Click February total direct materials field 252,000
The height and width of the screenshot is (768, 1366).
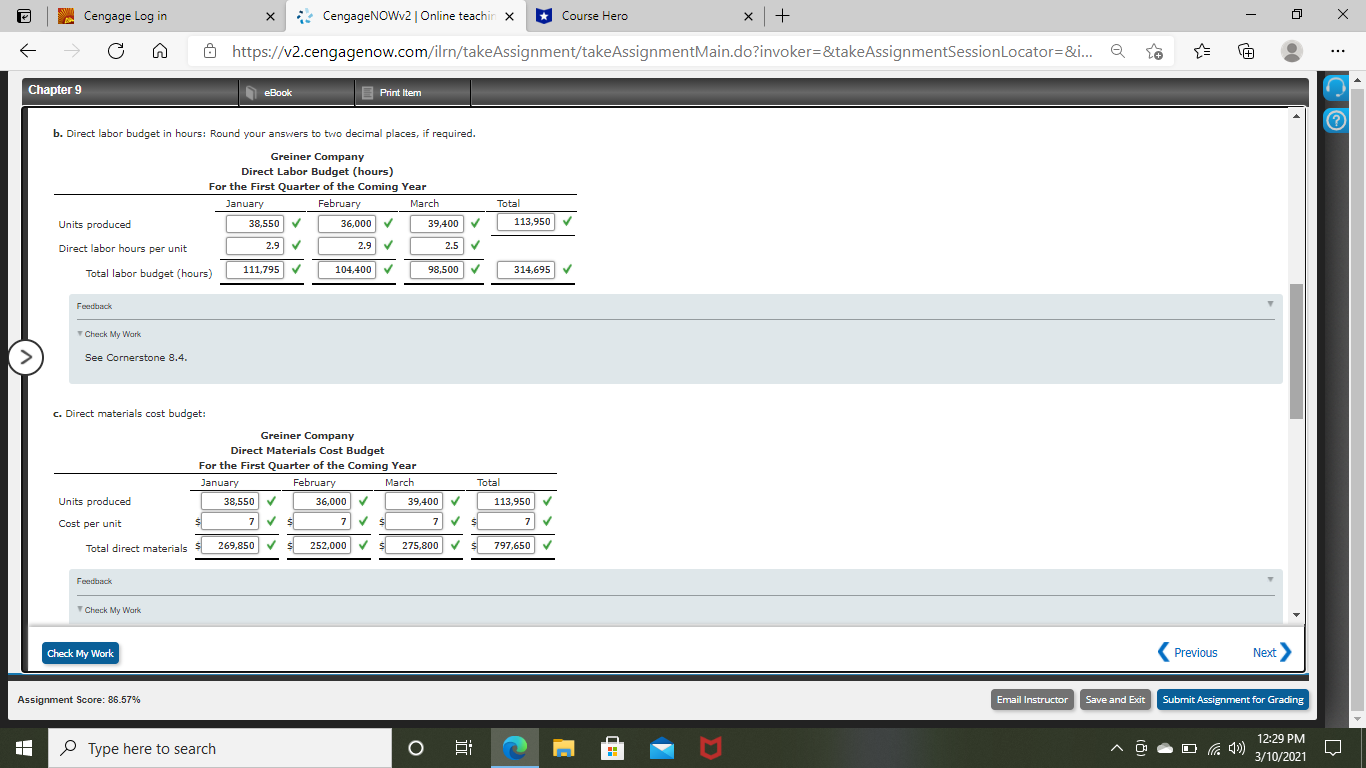[x=322, y=546]
